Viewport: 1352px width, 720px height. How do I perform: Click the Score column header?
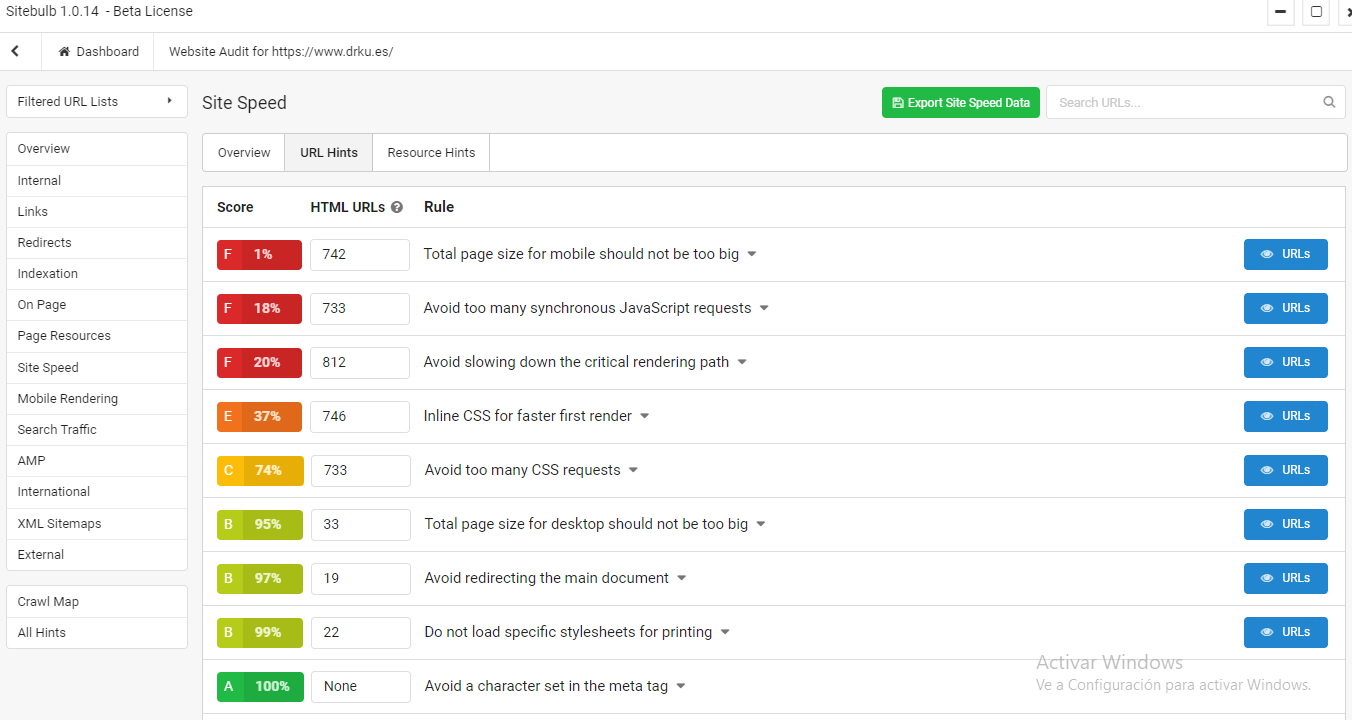[x=235, y=207]
